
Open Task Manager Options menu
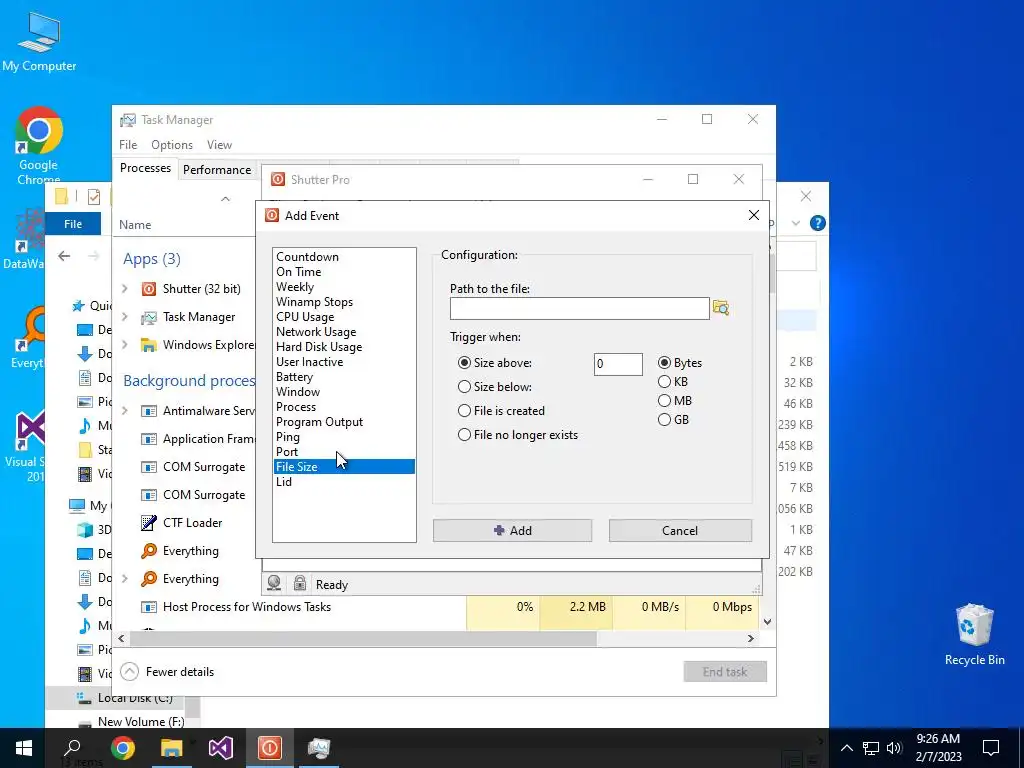click(172, 145)
